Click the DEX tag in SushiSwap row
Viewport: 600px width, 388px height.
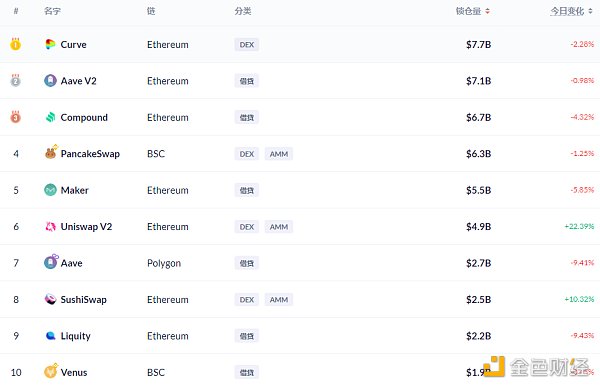pos(246,300)
